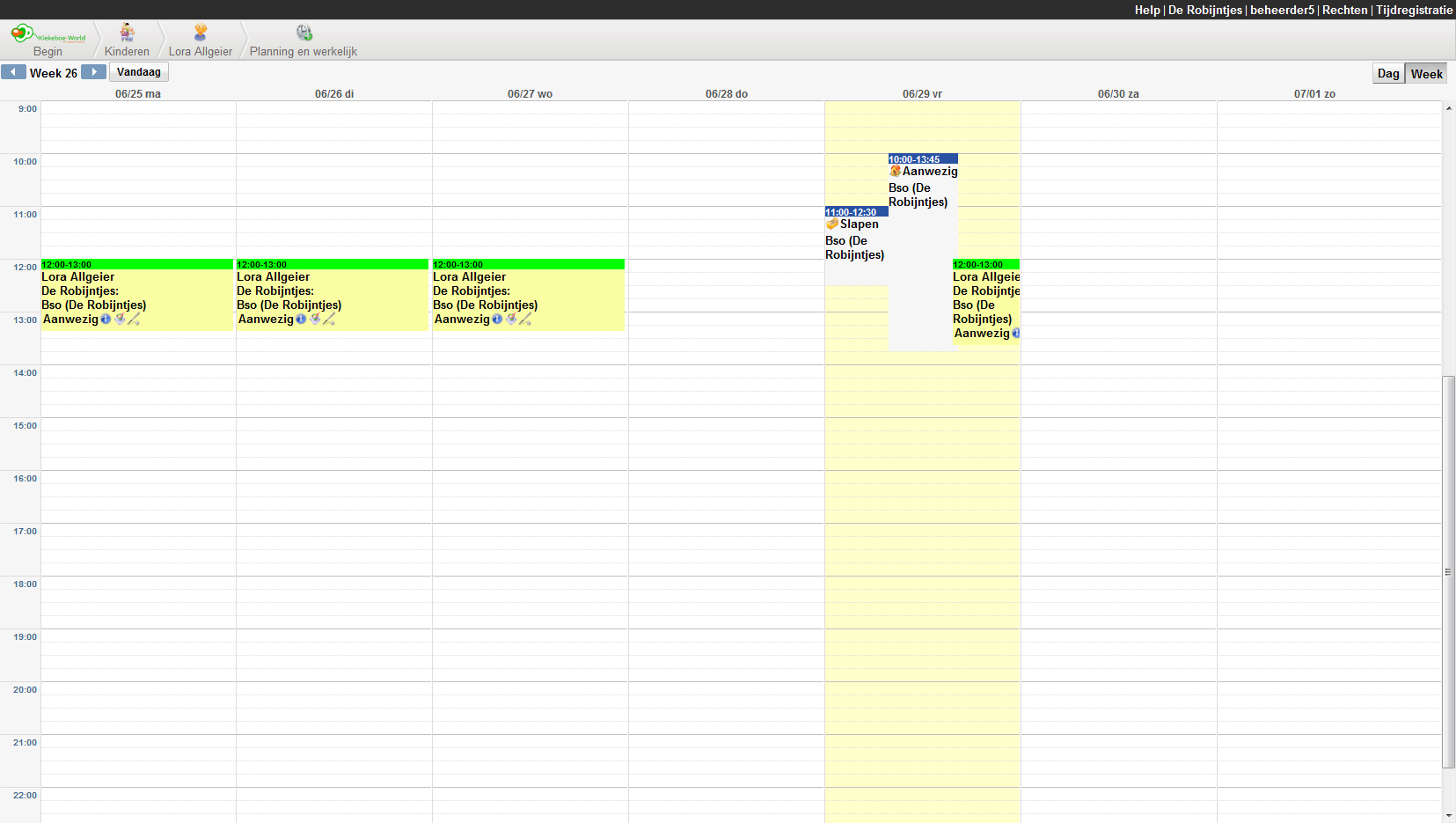Click the house icon beside Friday's Aanwezig

[x=895, y=172]
